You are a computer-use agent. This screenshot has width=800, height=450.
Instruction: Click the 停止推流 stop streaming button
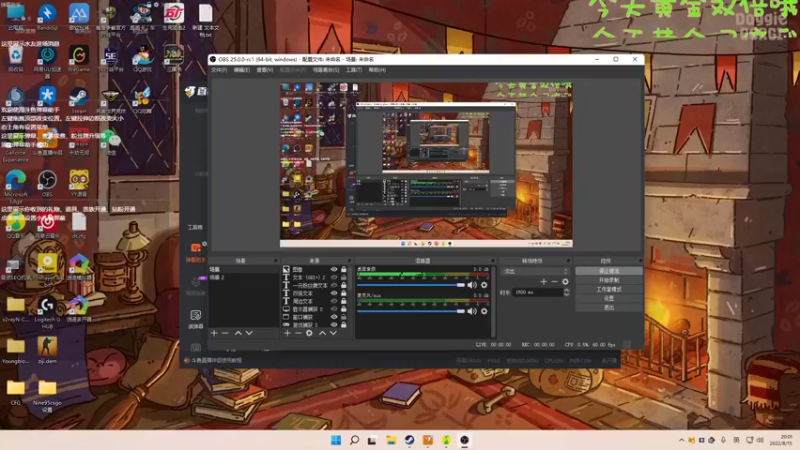(x=609, y=271)
